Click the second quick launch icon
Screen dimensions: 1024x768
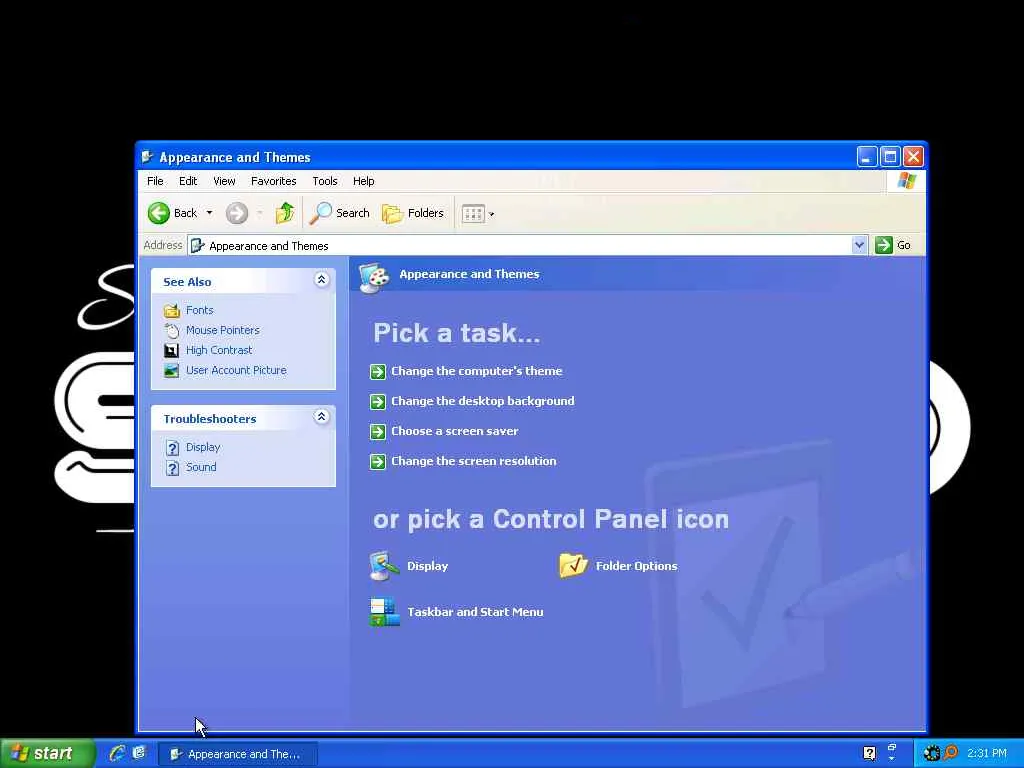139,753
